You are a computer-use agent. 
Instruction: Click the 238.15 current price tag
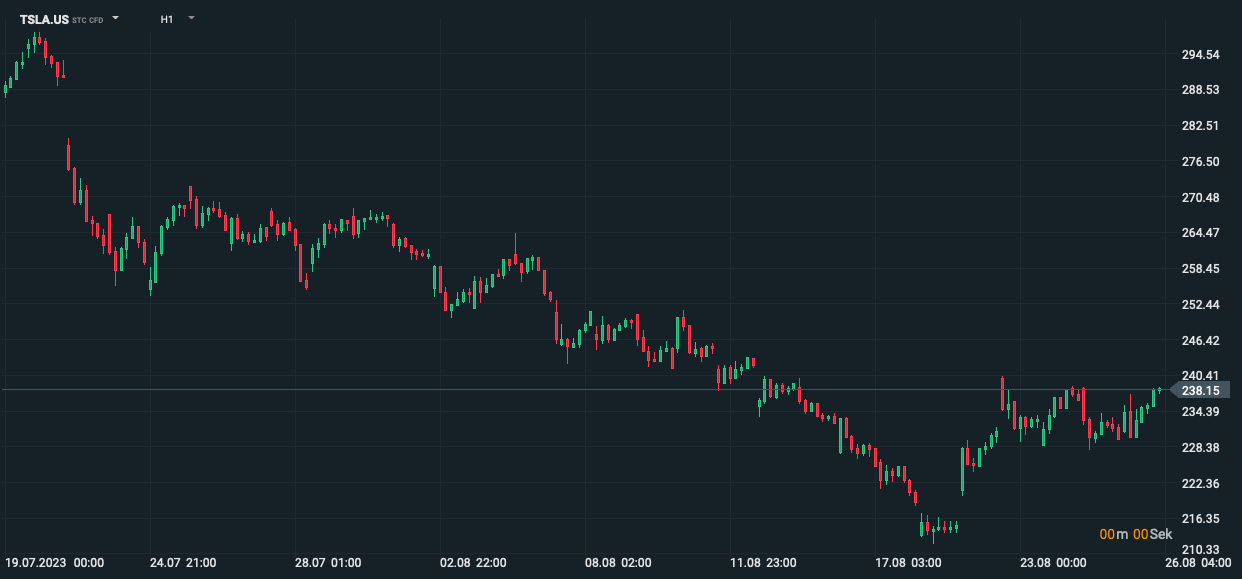1199,390
